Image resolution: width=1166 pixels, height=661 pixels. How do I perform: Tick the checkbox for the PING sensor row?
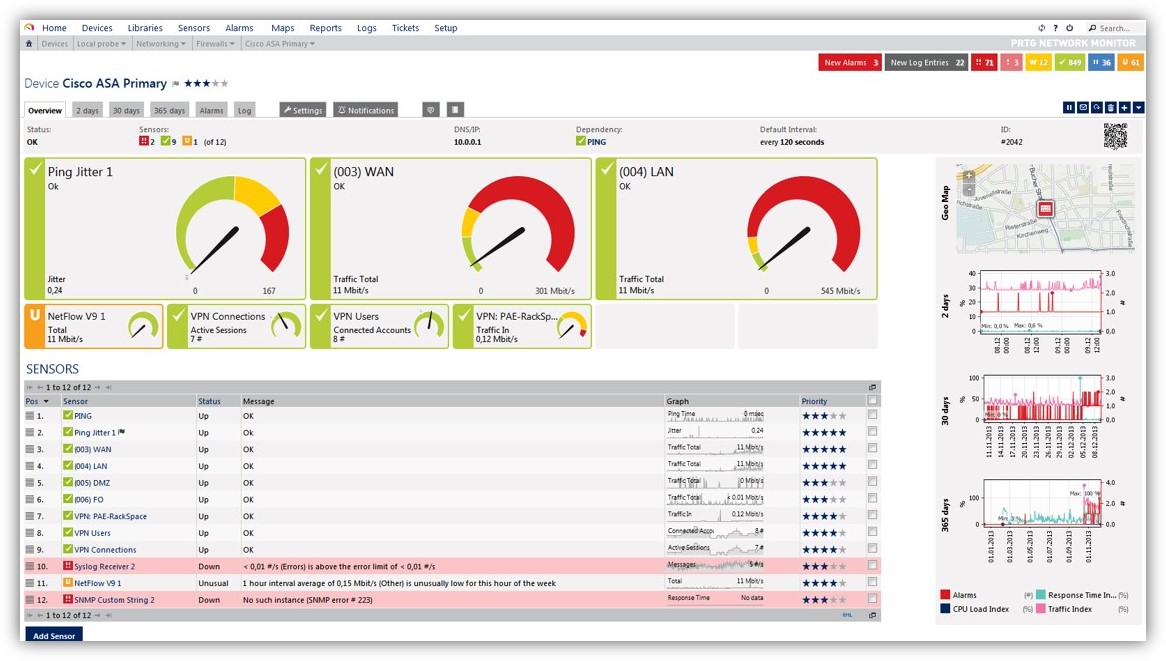click(x=873, y=415)
